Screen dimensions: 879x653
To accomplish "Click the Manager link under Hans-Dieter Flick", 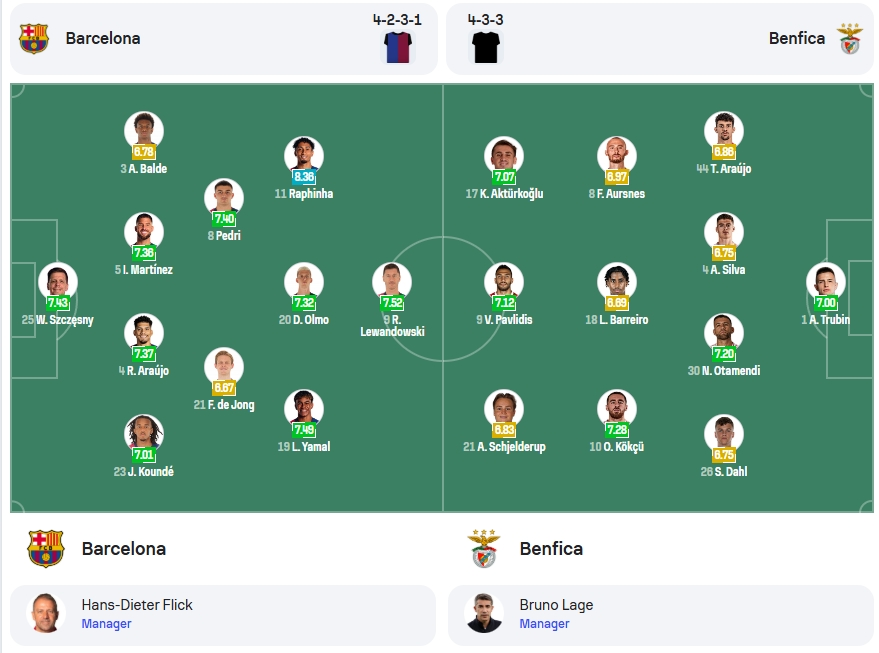I will (106, 623).
